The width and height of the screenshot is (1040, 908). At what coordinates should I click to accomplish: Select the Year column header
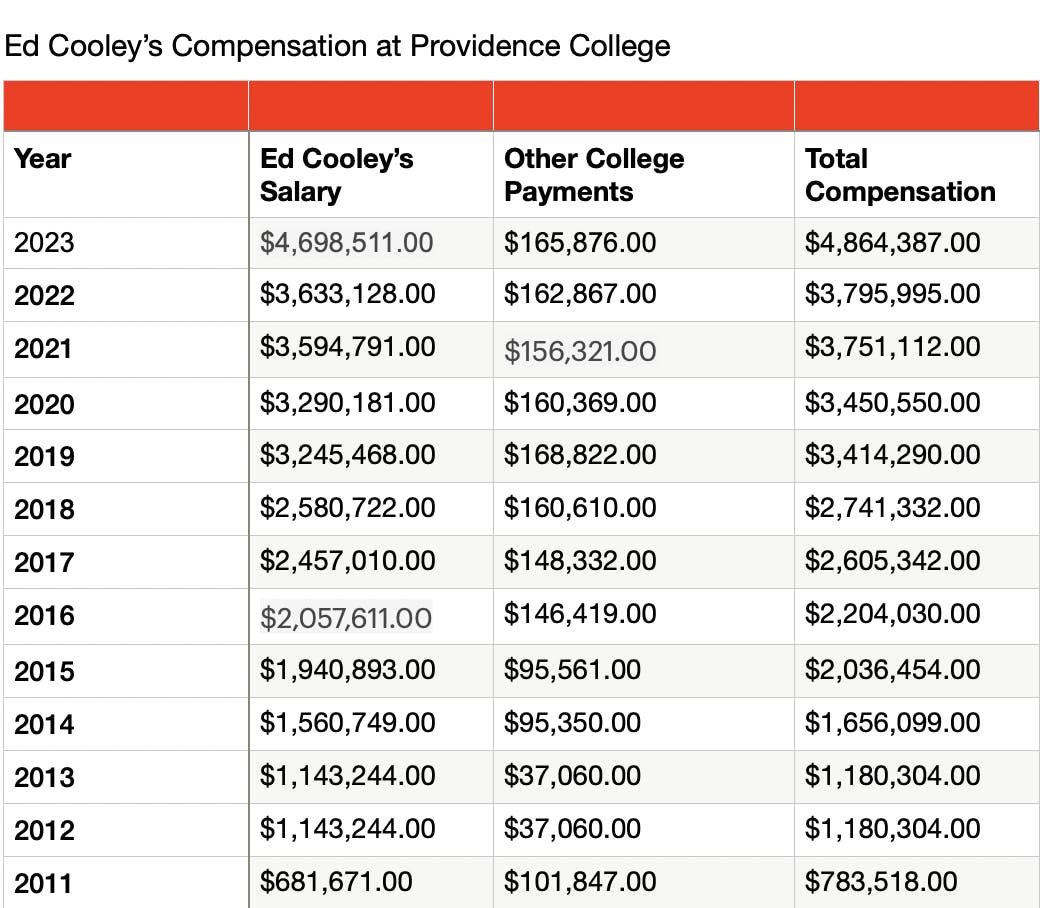point(43,159)
